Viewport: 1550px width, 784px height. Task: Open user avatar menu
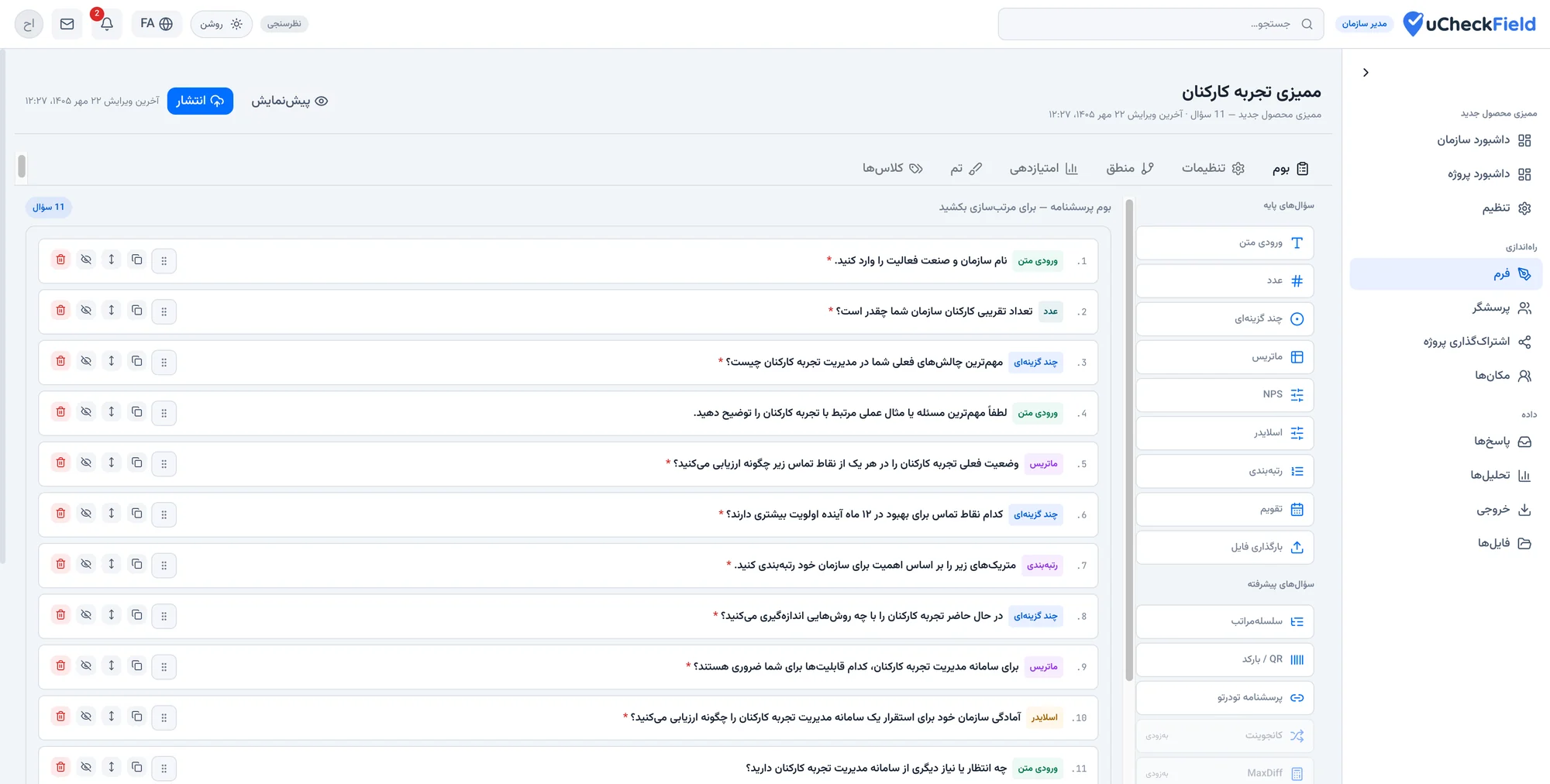point(29,24)
